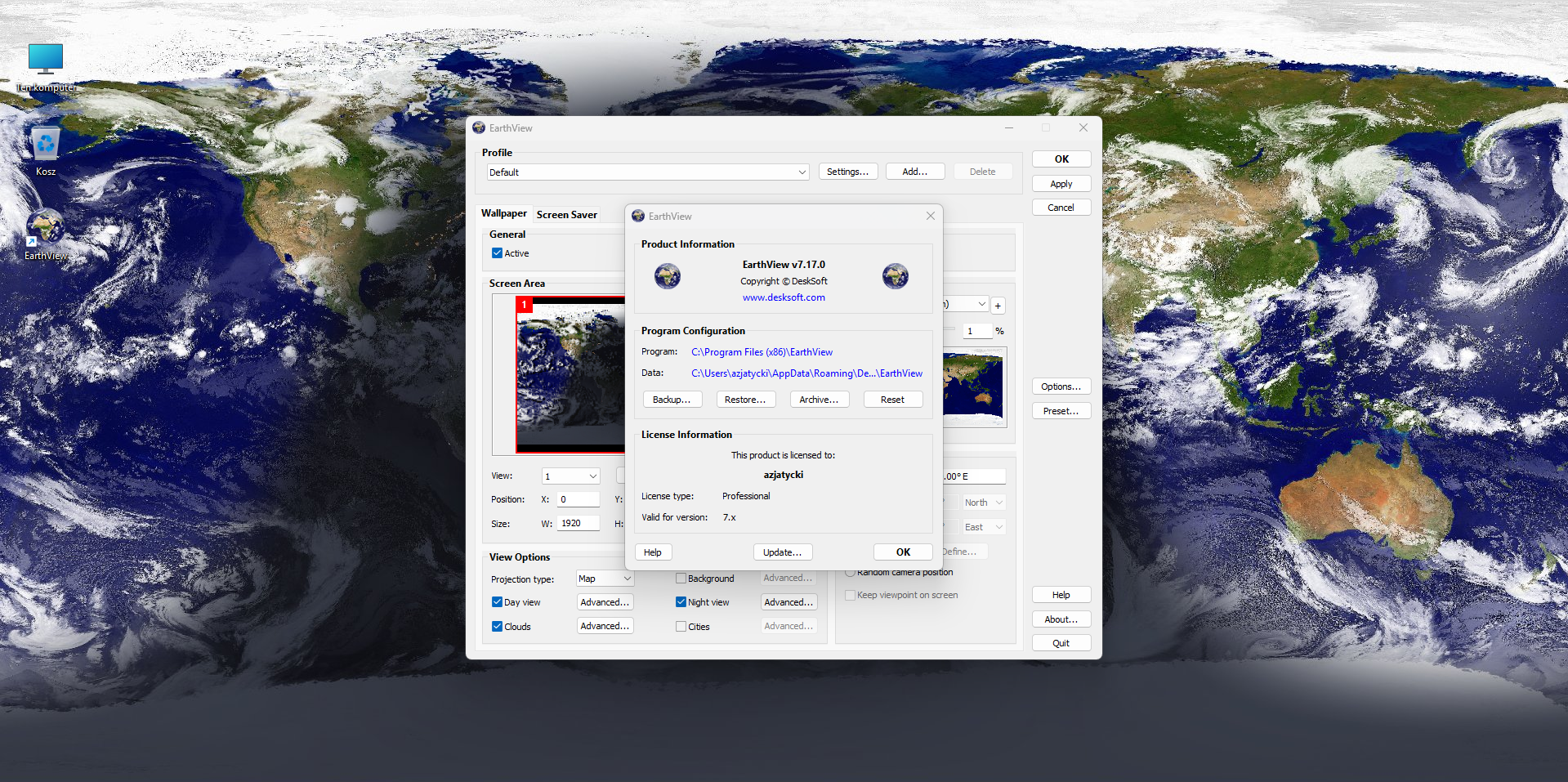Click the 'Professional' license type value
The image size is (1568, 782).
[746, 496]
